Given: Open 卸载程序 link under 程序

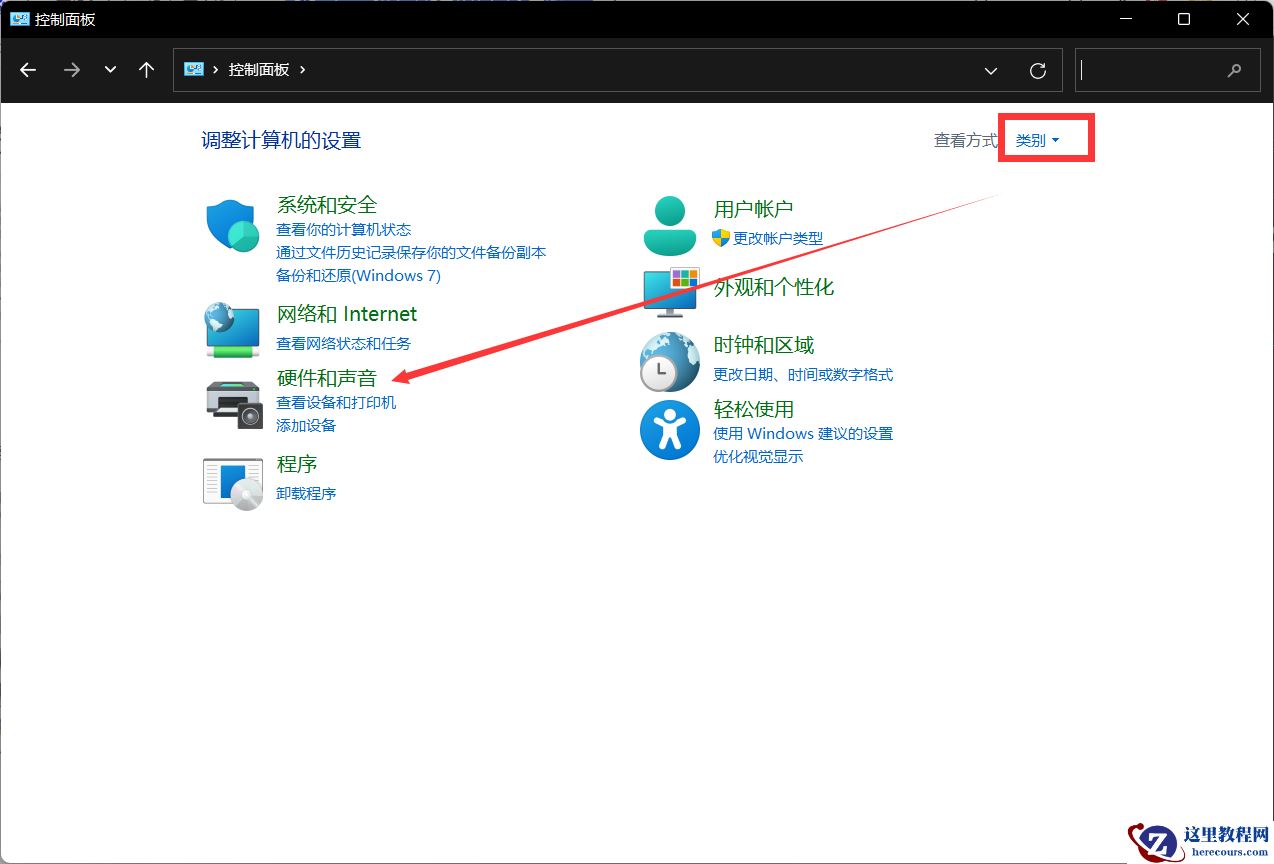Looking at the screenshot, I should tap(306, 492).
